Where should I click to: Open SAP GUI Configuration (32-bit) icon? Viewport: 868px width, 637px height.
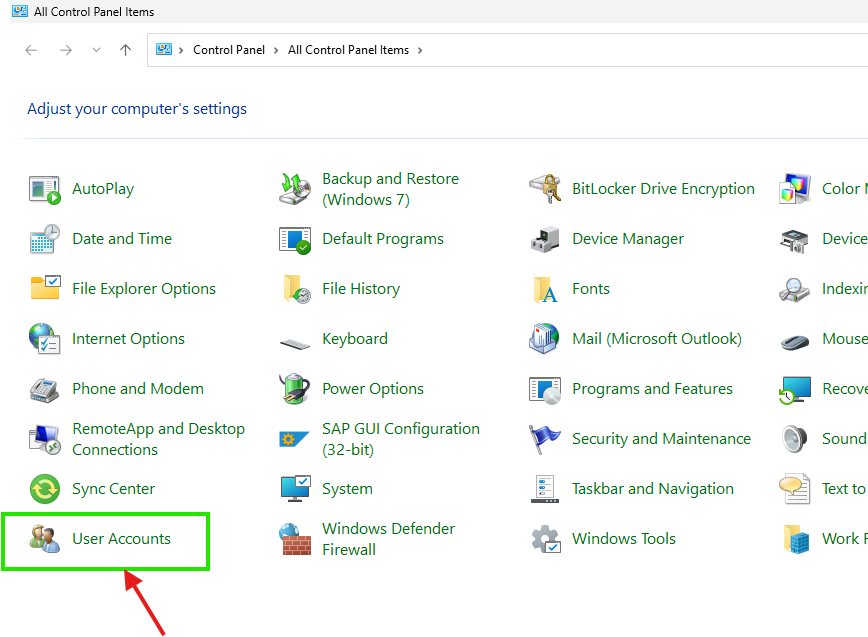point(294,439)
